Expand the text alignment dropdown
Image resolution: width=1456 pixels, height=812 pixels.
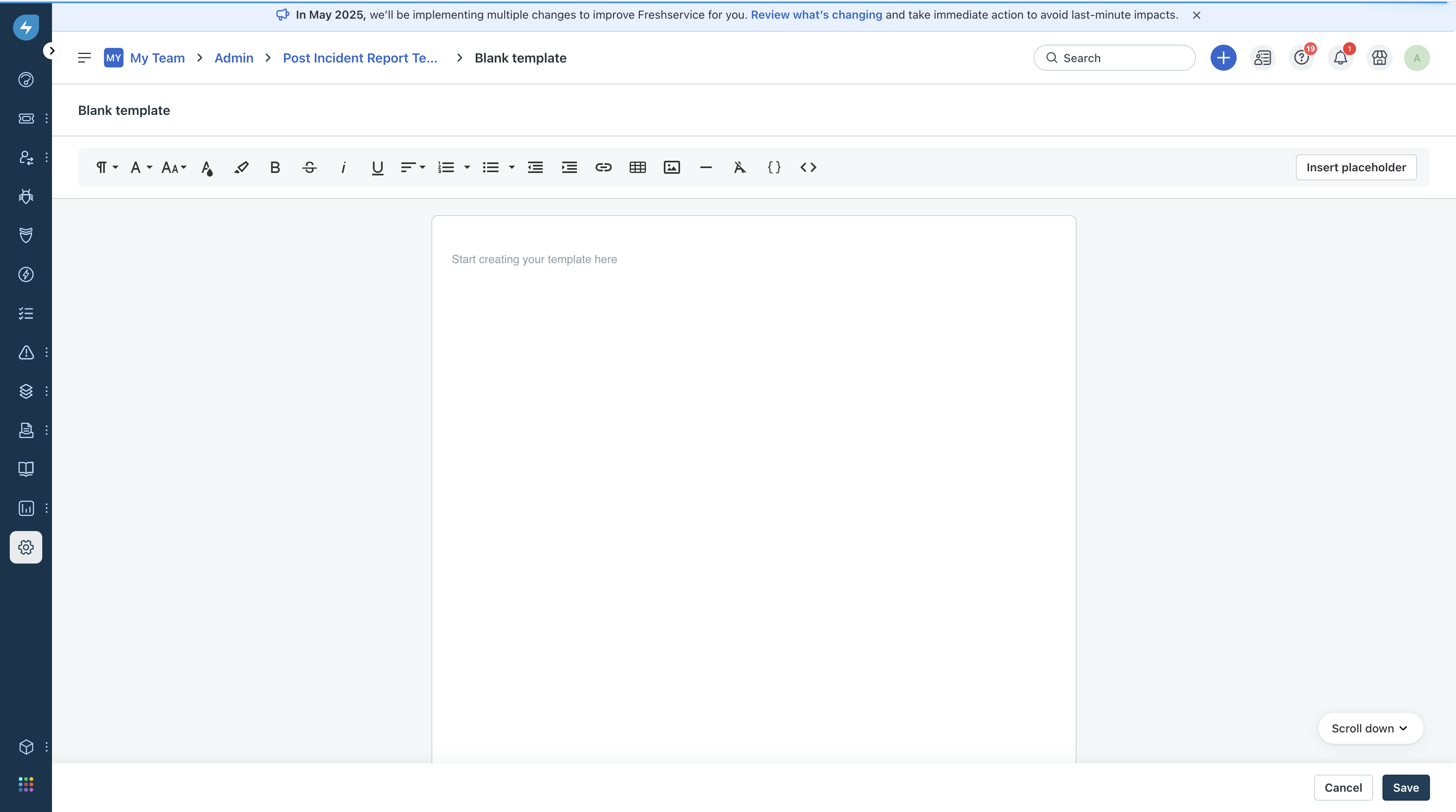[413, 167]
